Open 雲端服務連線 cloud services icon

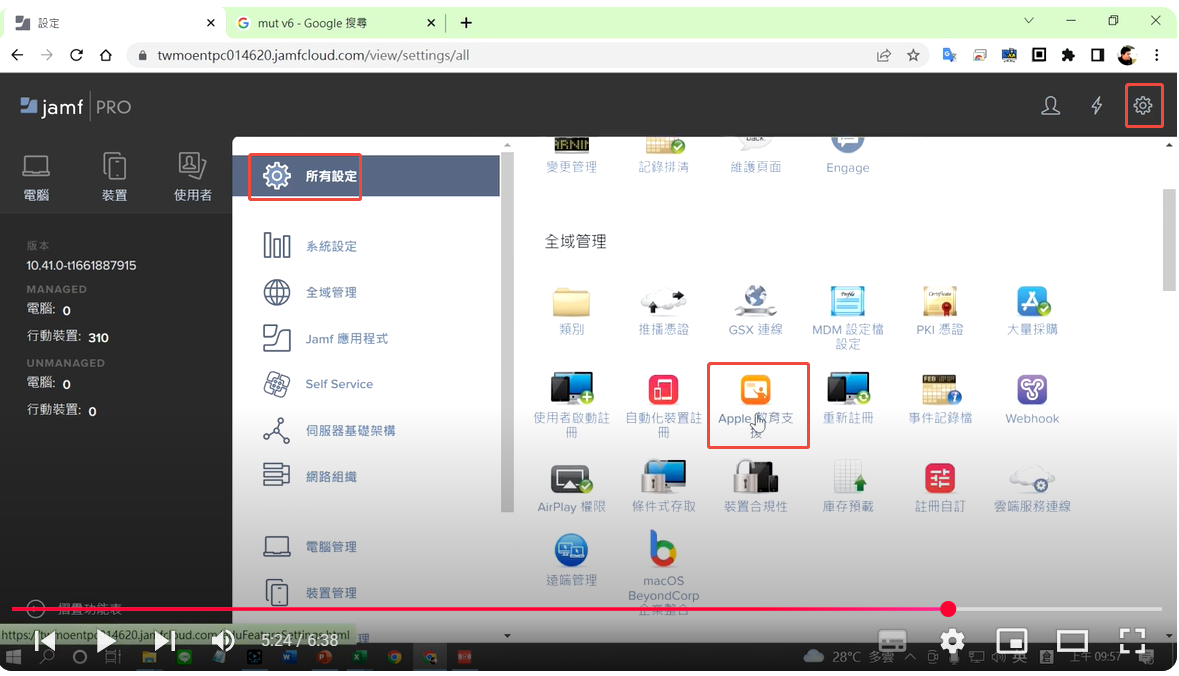(x=1032, y=478)
